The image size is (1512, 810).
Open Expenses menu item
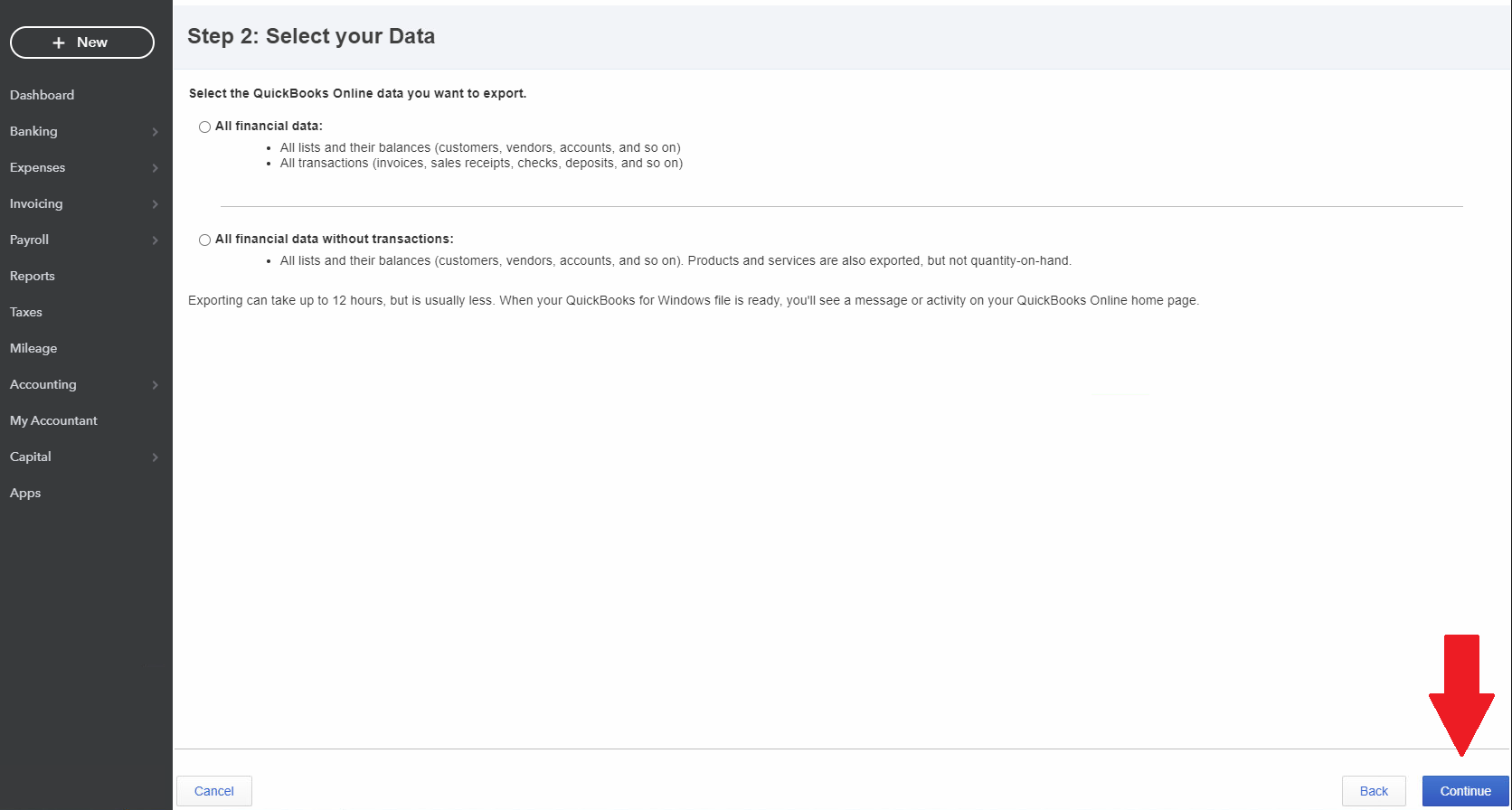click(x=37, y=167)
